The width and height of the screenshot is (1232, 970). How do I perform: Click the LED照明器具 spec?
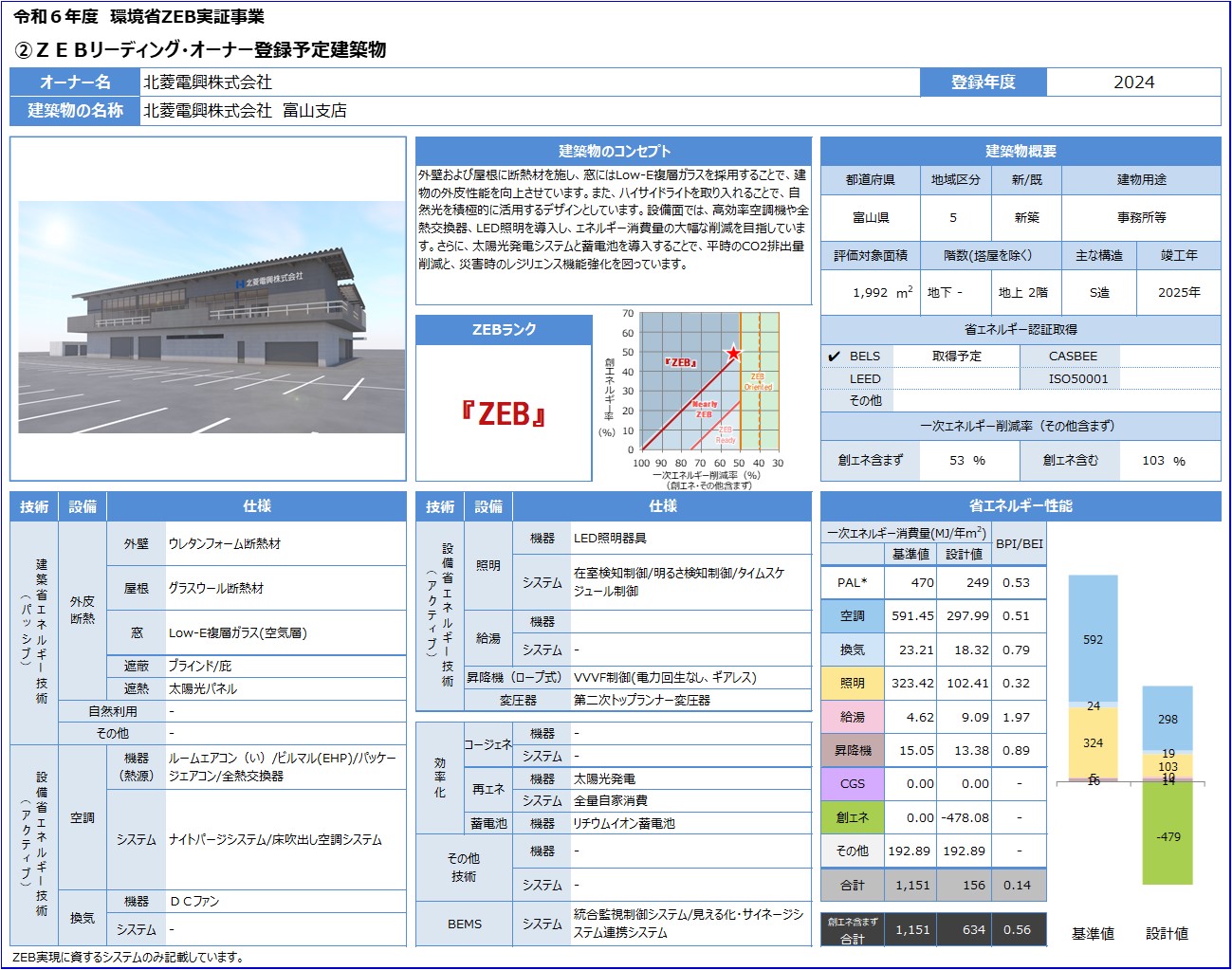tap(610, 539)
